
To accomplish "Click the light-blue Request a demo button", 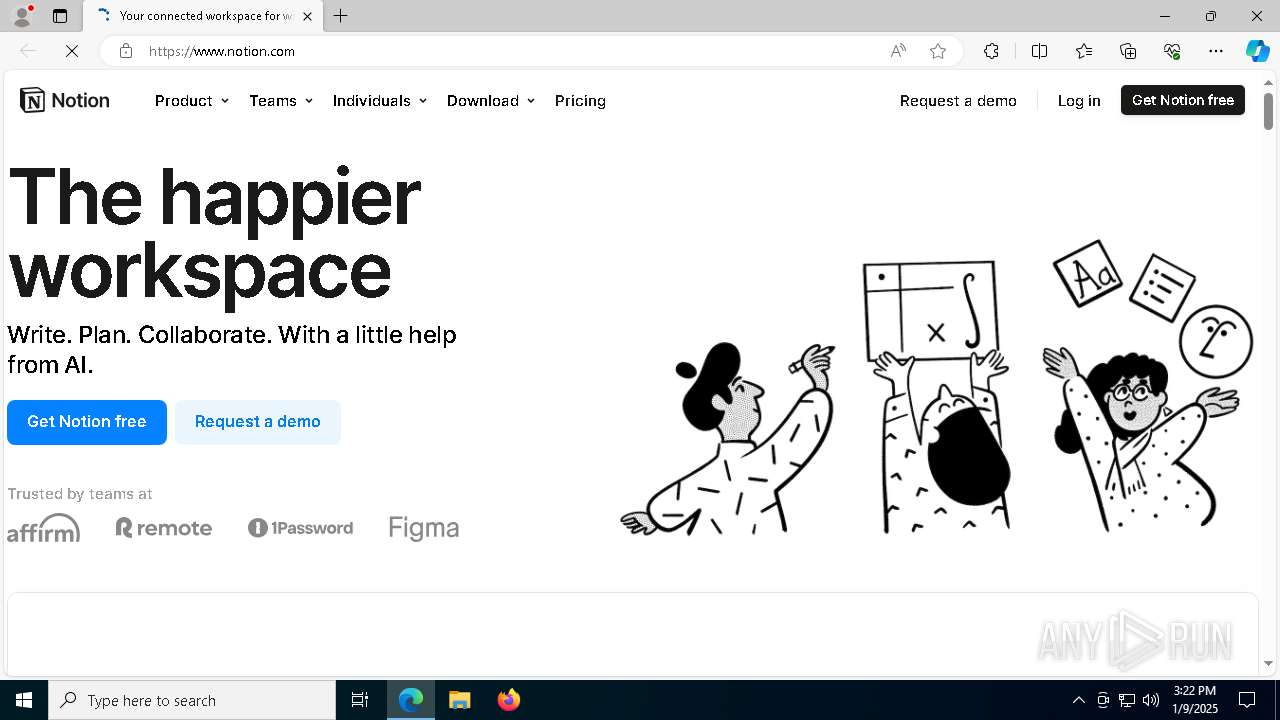I will [258, 422].
